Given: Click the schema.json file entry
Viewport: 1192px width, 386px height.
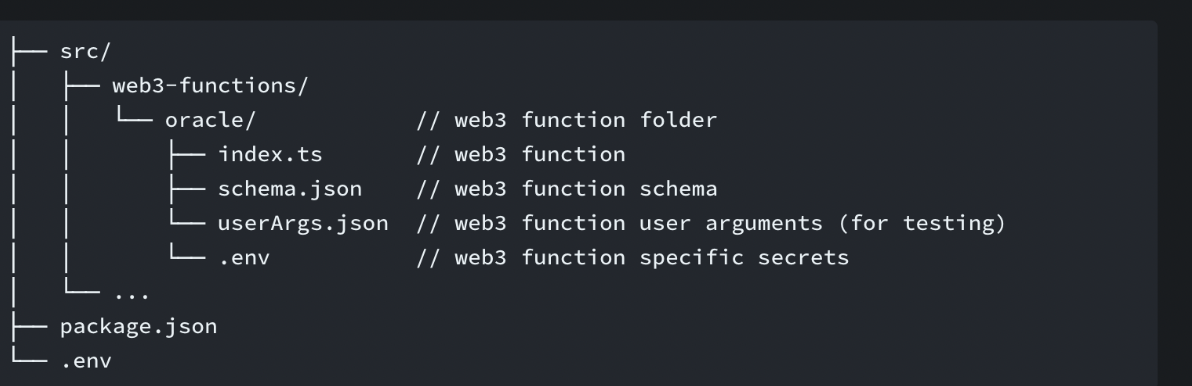Looking at the screenshot, I should pyautogui.click(x=290, y=188).
